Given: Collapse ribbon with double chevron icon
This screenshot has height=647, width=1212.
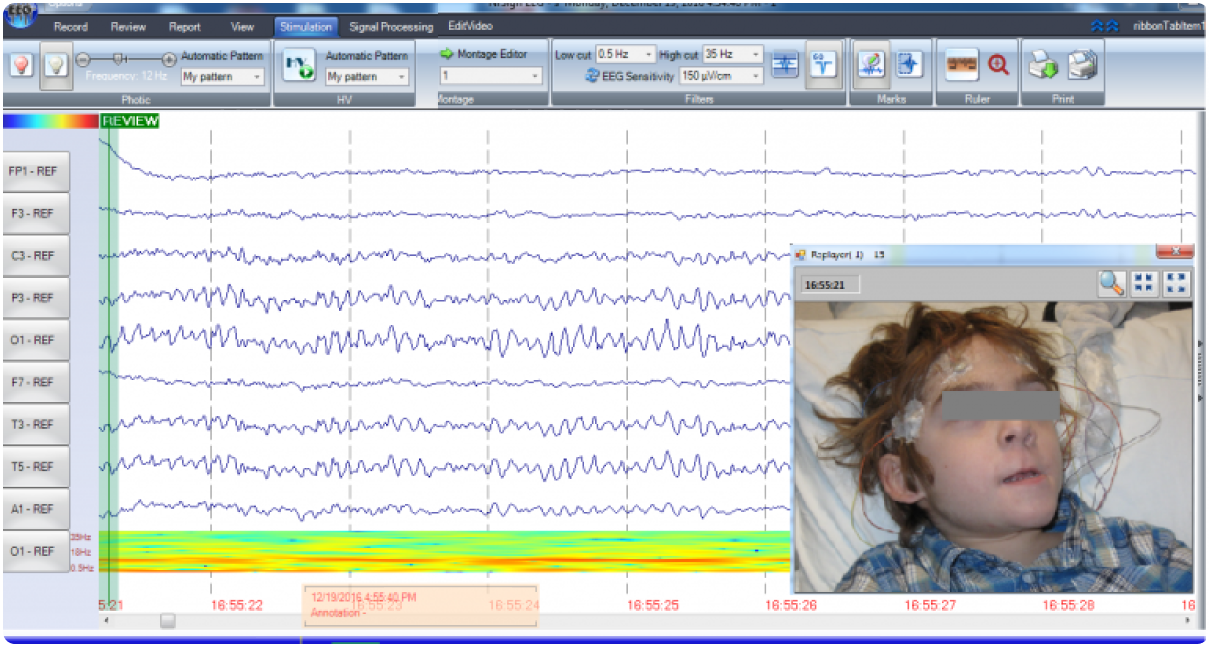Looking at the screenshot, I should coord(1104,27).
